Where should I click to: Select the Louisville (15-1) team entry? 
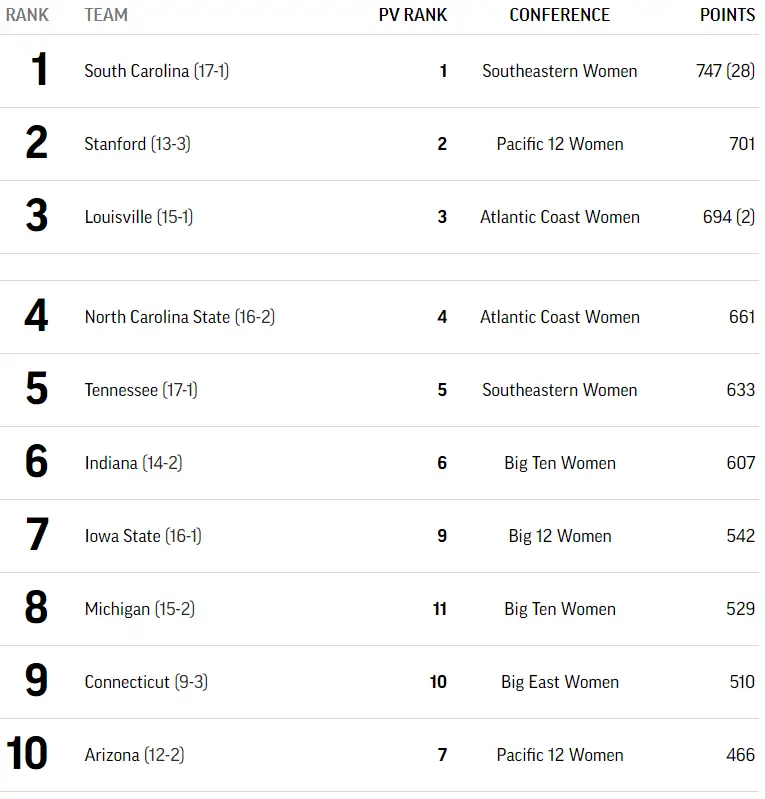[138, 217]
